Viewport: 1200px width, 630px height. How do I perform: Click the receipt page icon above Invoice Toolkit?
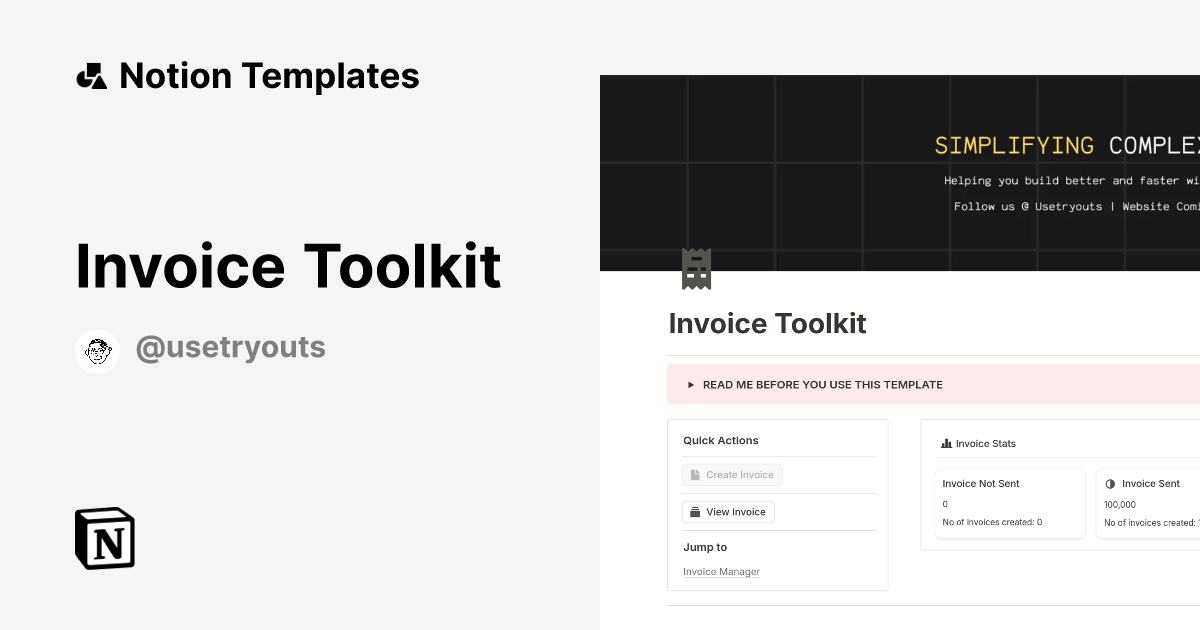point(696,268)
